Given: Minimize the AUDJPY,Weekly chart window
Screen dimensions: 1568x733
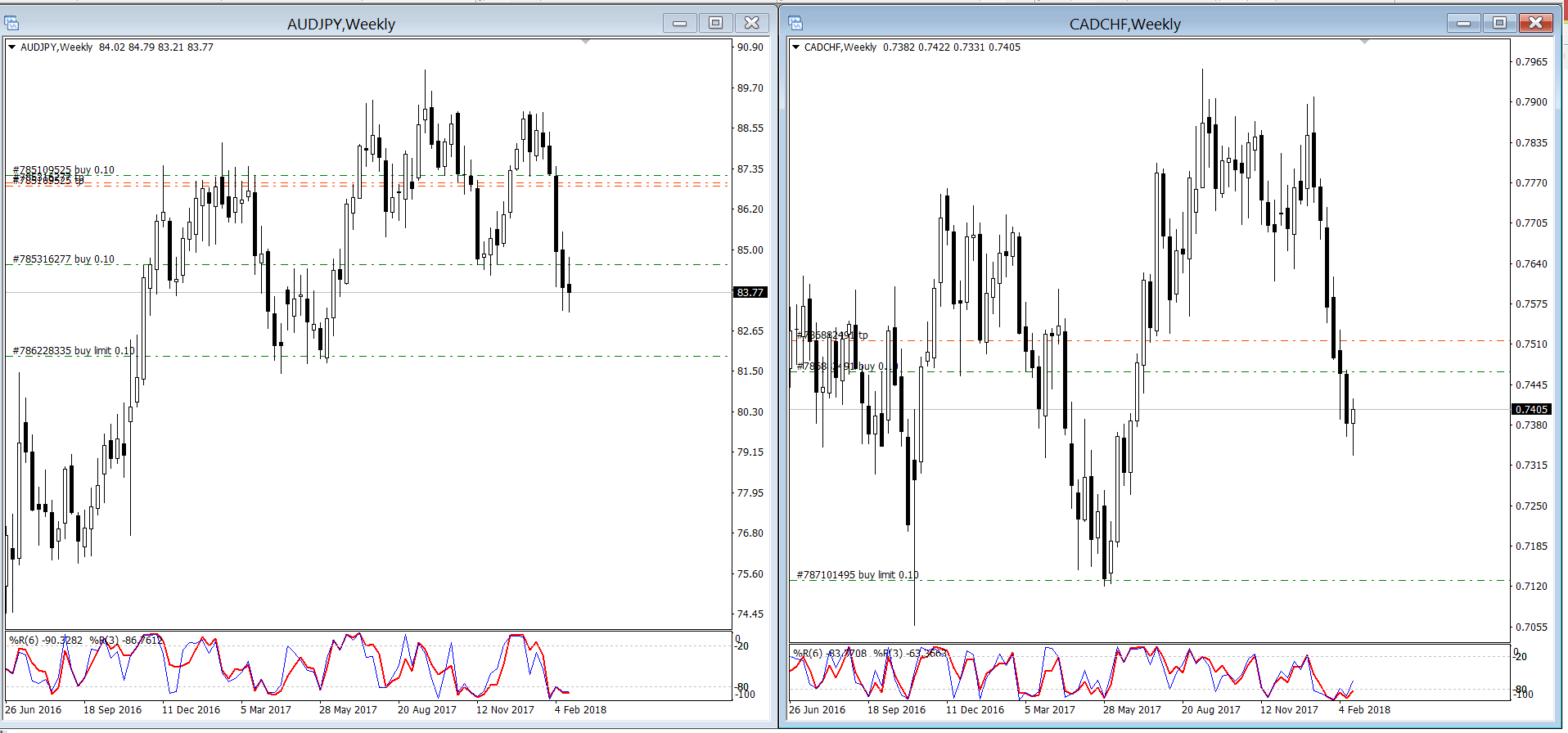Looking at the screenshot, I should click(679, 23).
